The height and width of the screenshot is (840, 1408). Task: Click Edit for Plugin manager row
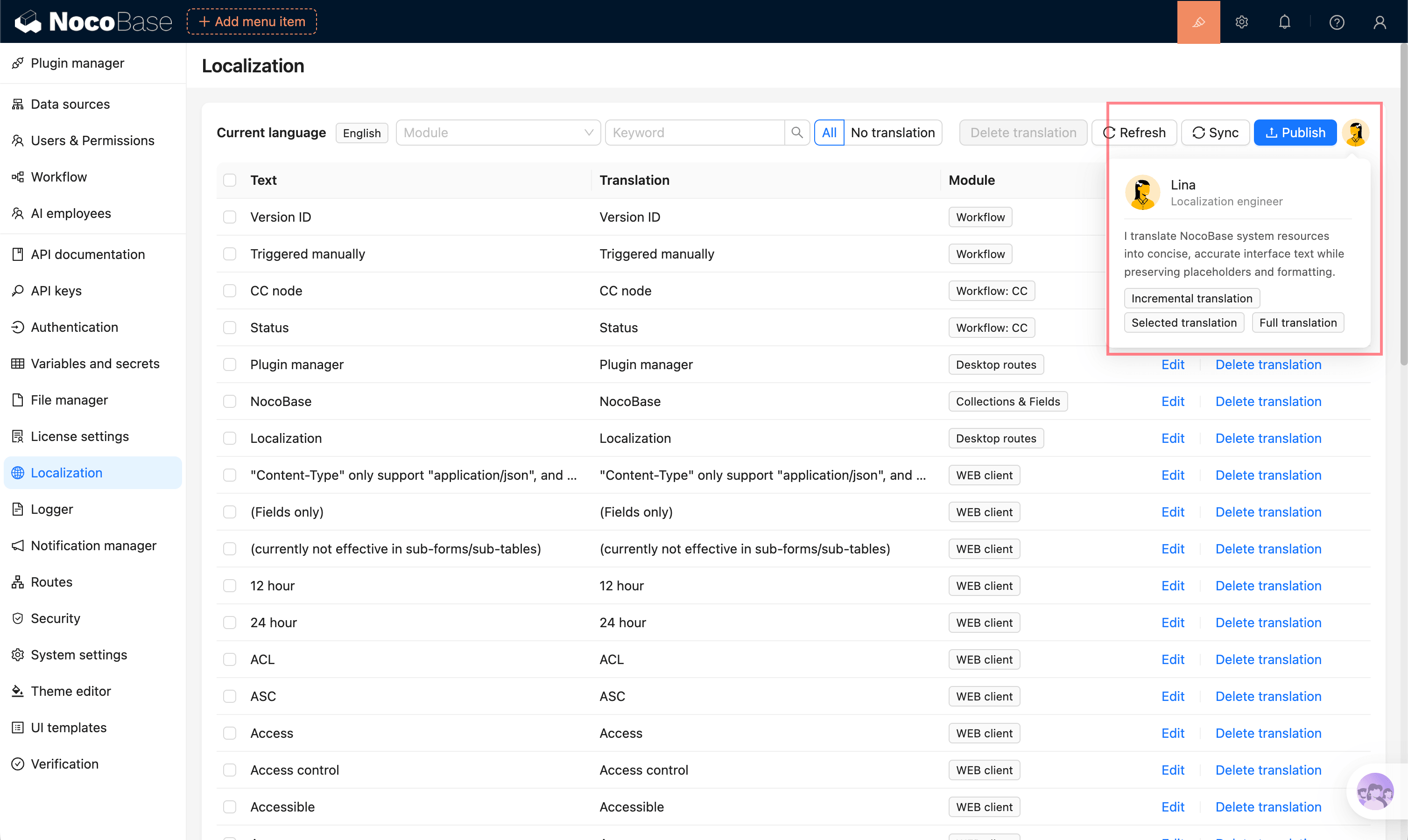[x=1173, y=364]
